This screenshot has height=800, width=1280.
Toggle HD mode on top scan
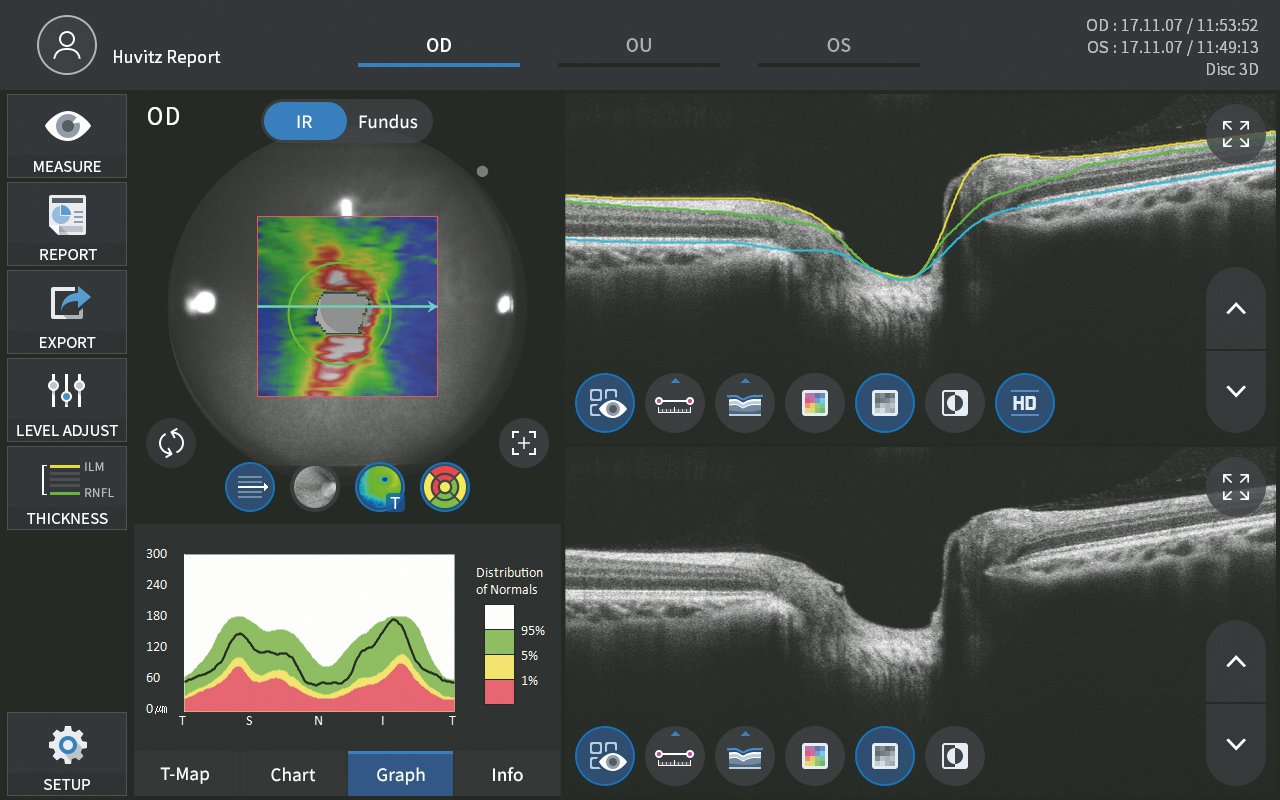[x=1024, y=404]
